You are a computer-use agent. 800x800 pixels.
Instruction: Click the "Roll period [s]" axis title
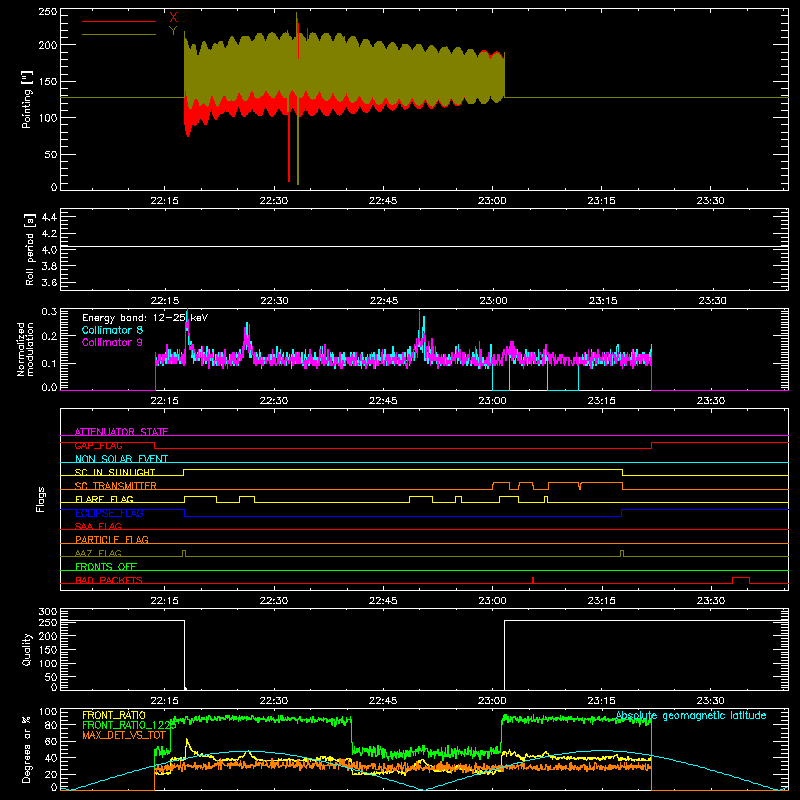(29, 249)
